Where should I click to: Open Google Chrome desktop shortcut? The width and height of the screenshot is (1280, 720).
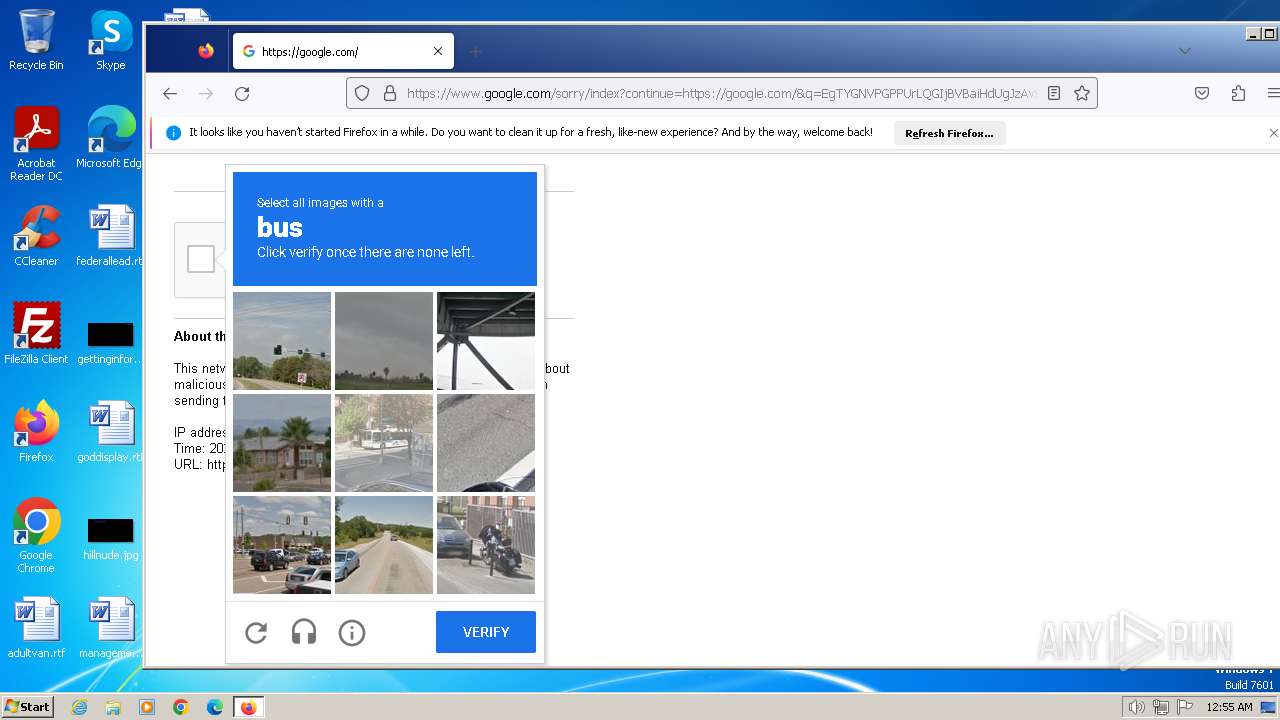tap(36, 536)
